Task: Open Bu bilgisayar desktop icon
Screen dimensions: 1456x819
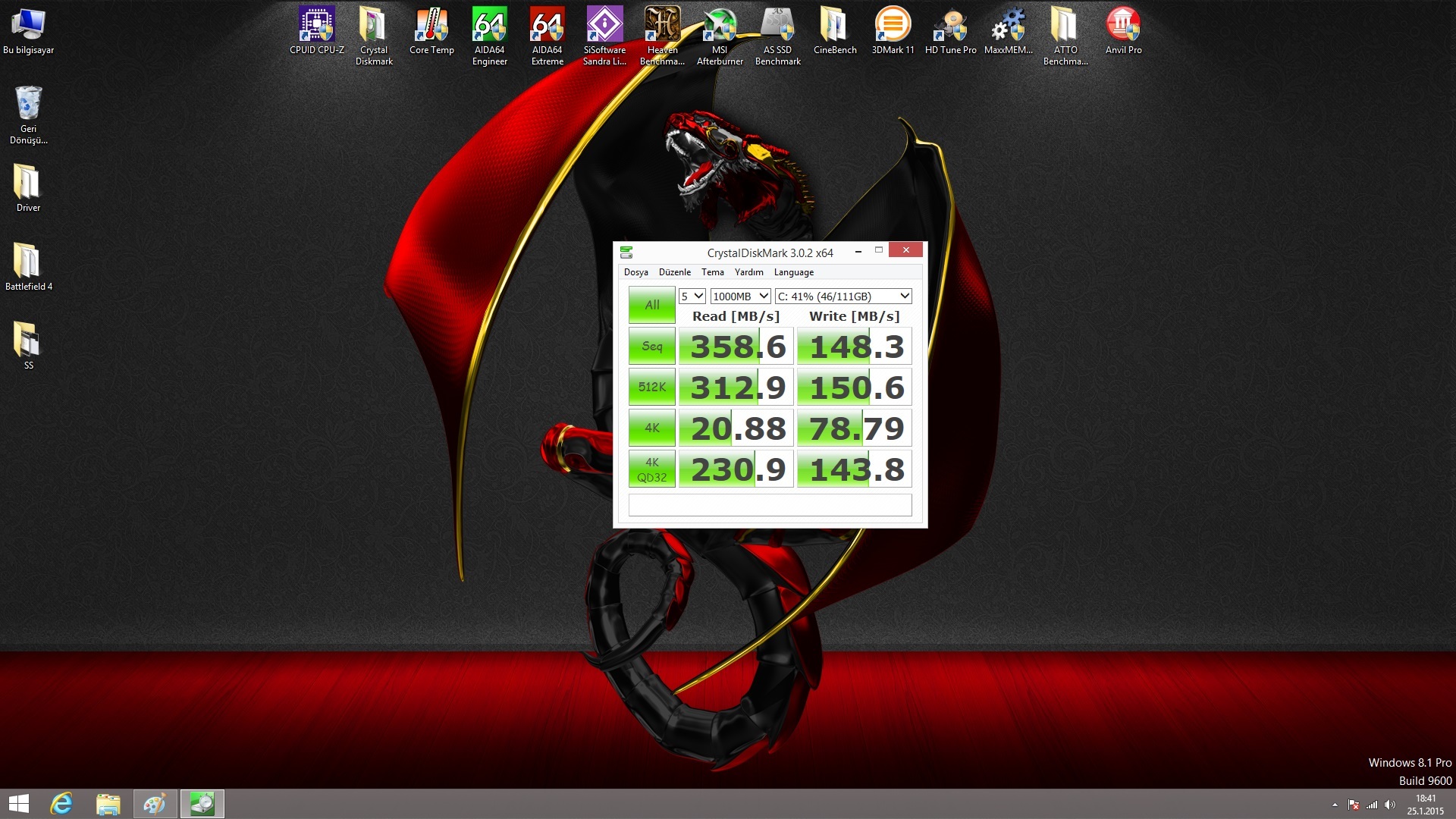Action: coord(29,31)
